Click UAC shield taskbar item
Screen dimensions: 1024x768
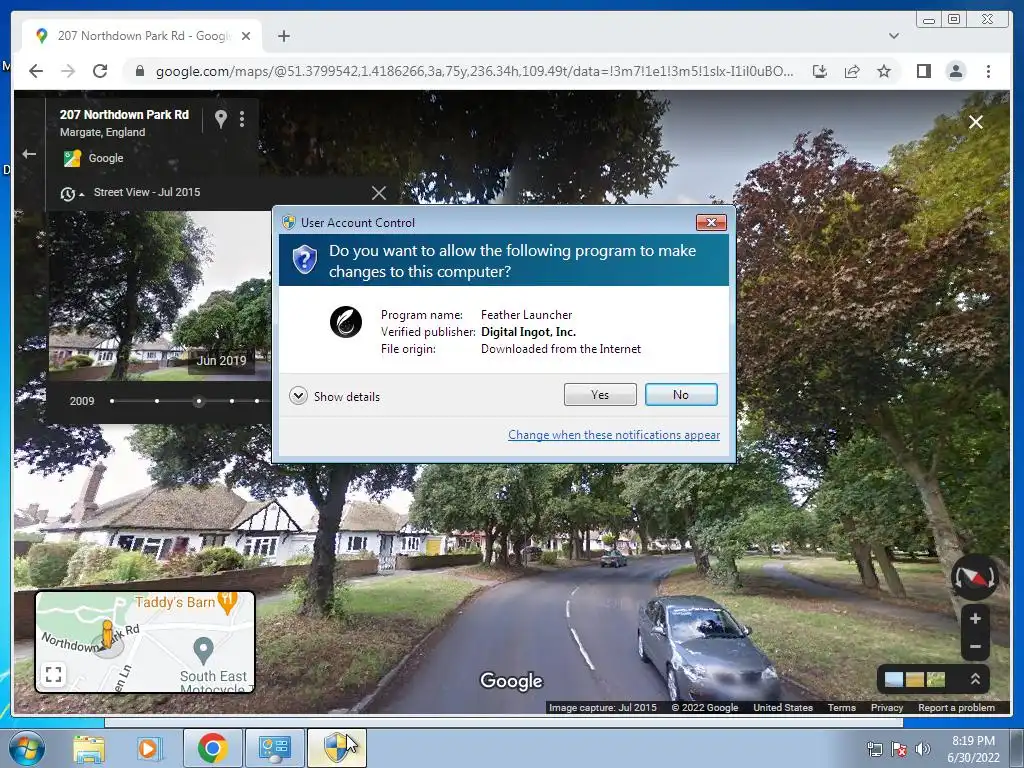point(336,748)
